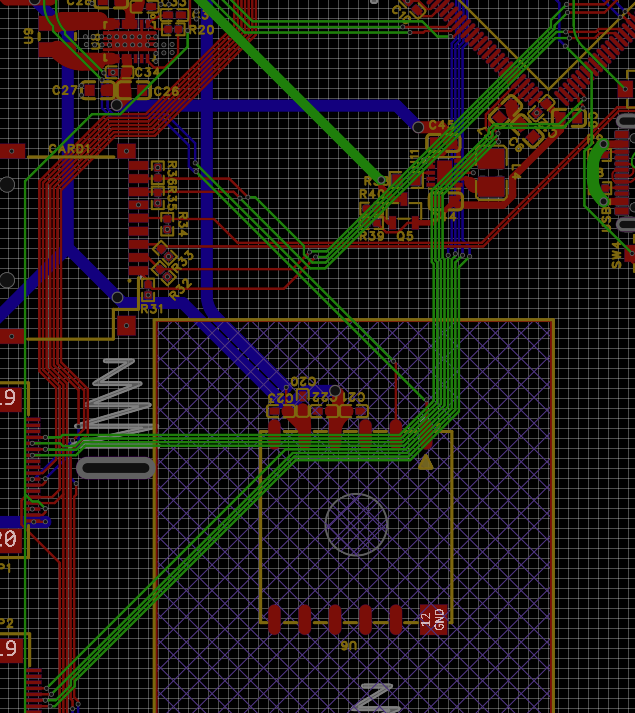Click the C34 capacitor label
This screenshot has height=713, width=635.
point(147,72)
